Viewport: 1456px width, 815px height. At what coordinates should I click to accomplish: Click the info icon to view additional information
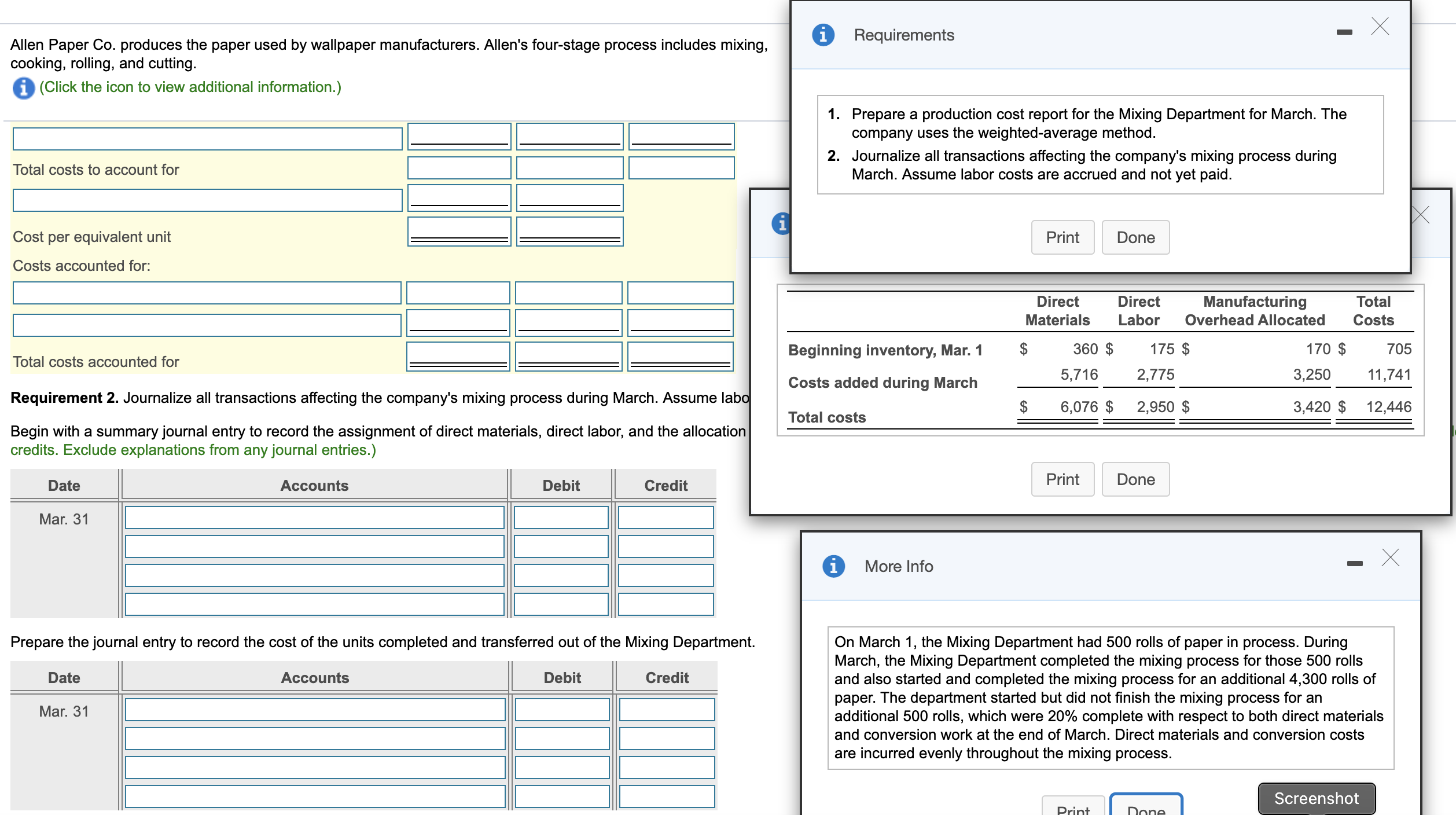[x=23, y=87]
